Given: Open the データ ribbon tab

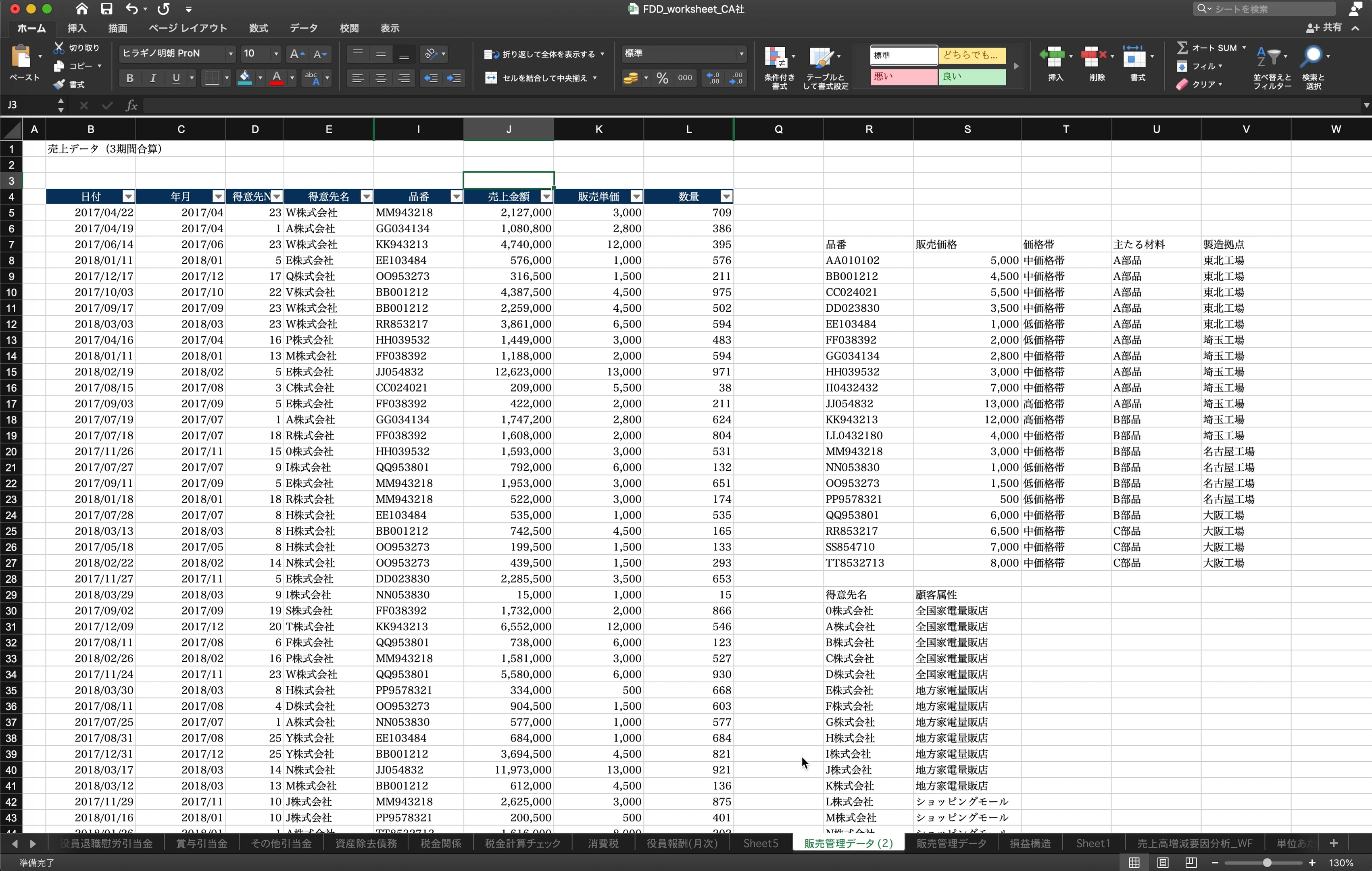Looking at the screenshot, I should [303, 28].
